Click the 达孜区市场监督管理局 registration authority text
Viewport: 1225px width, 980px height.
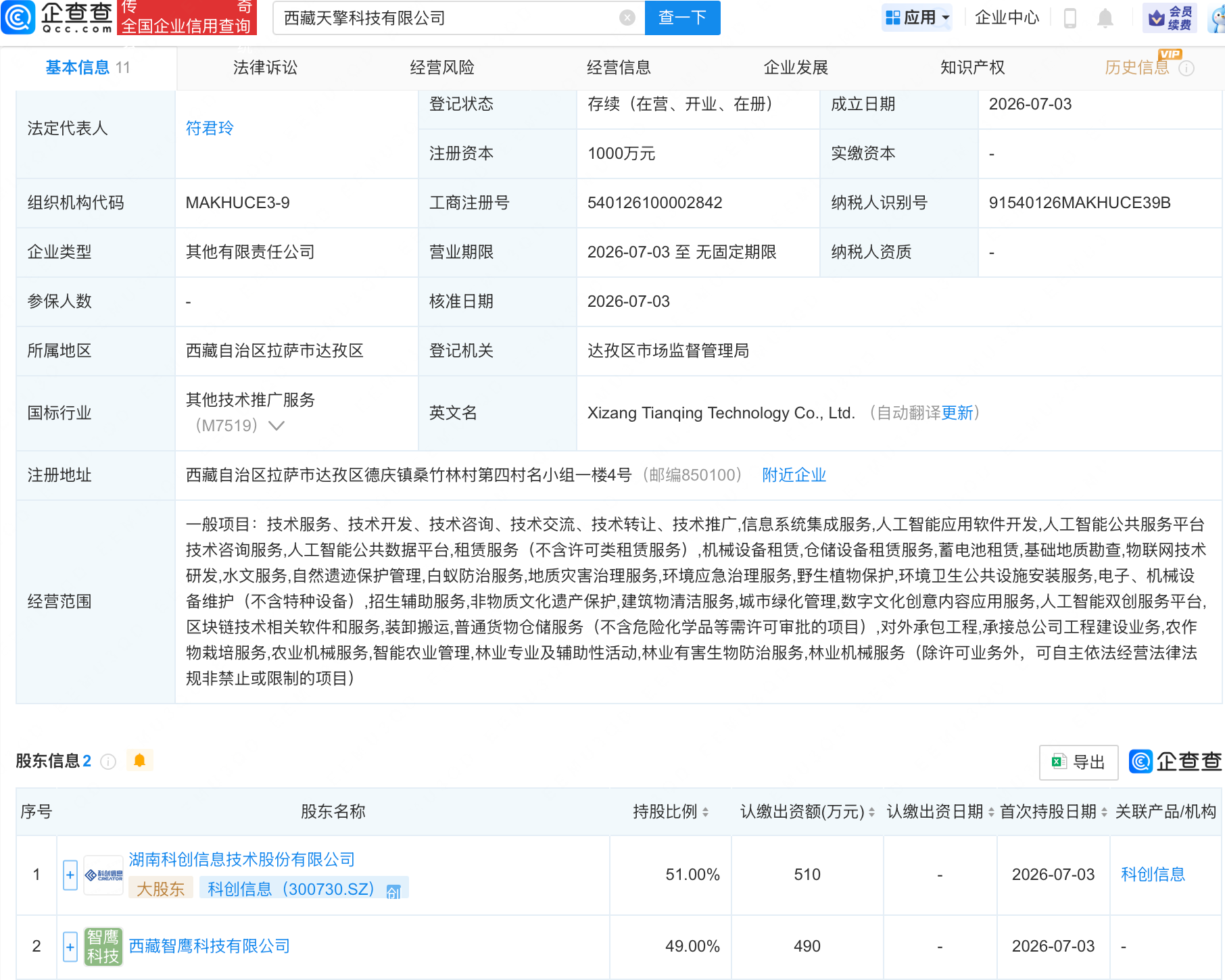[669, 351]
